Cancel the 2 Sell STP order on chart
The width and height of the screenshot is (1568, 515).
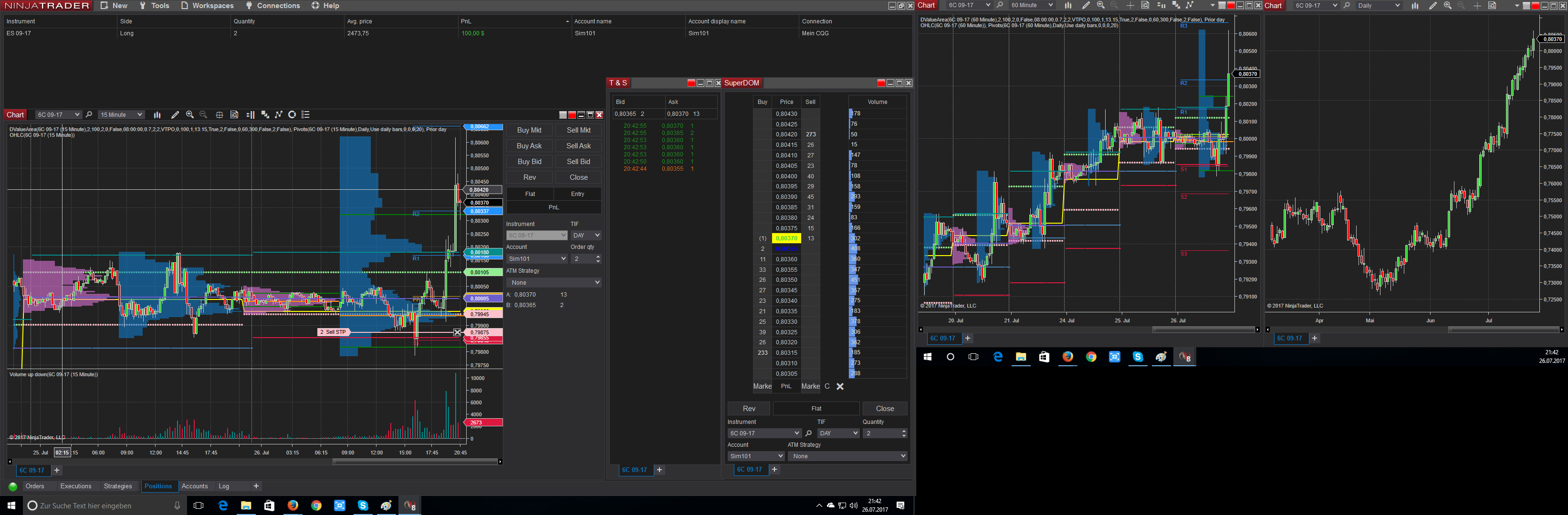(x=457, y=332)
